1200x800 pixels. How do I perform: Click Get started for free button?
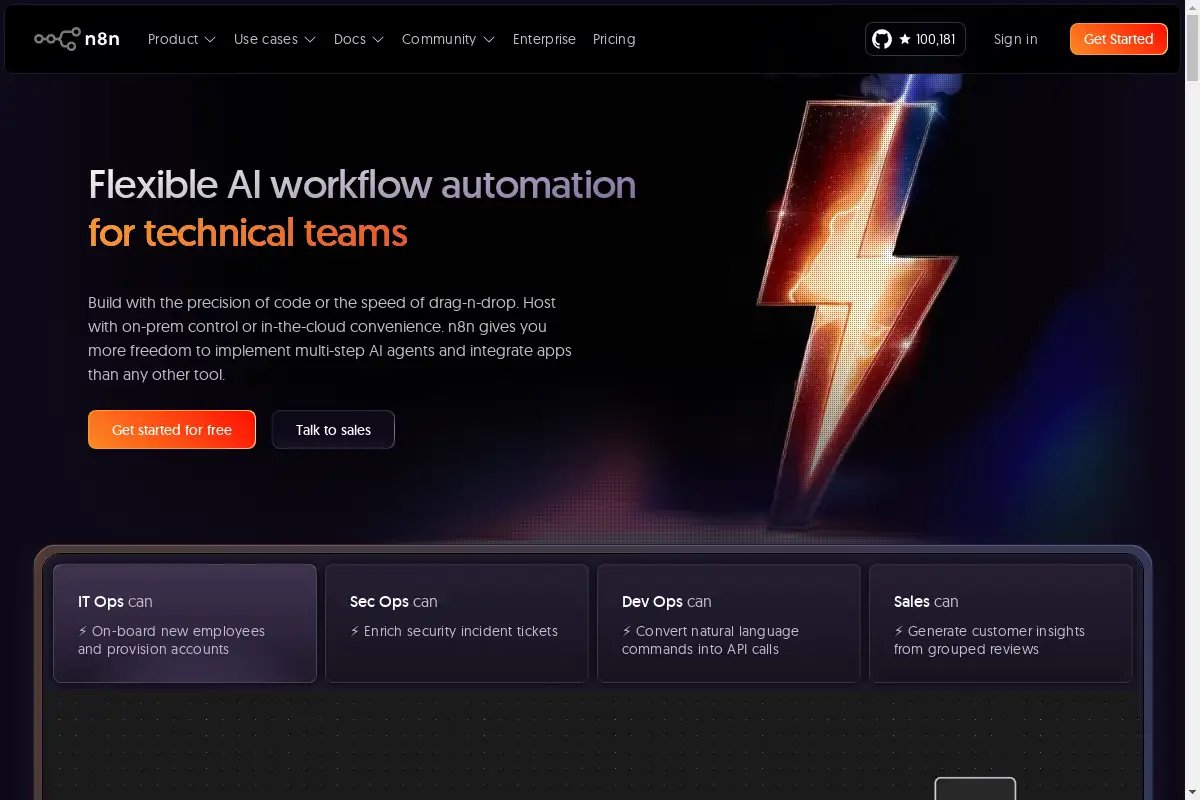[x=172, y=430]
